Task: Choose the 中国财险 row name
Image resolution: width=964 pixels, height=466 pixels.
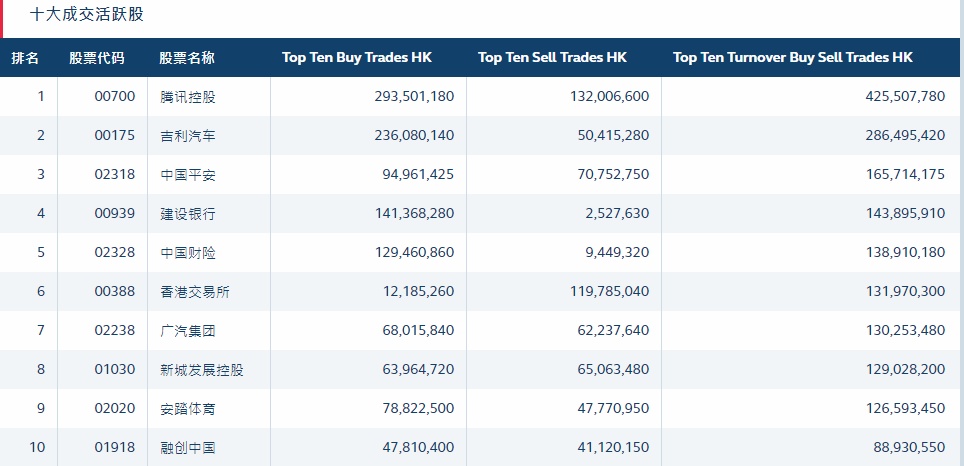Action: (188, 253)
